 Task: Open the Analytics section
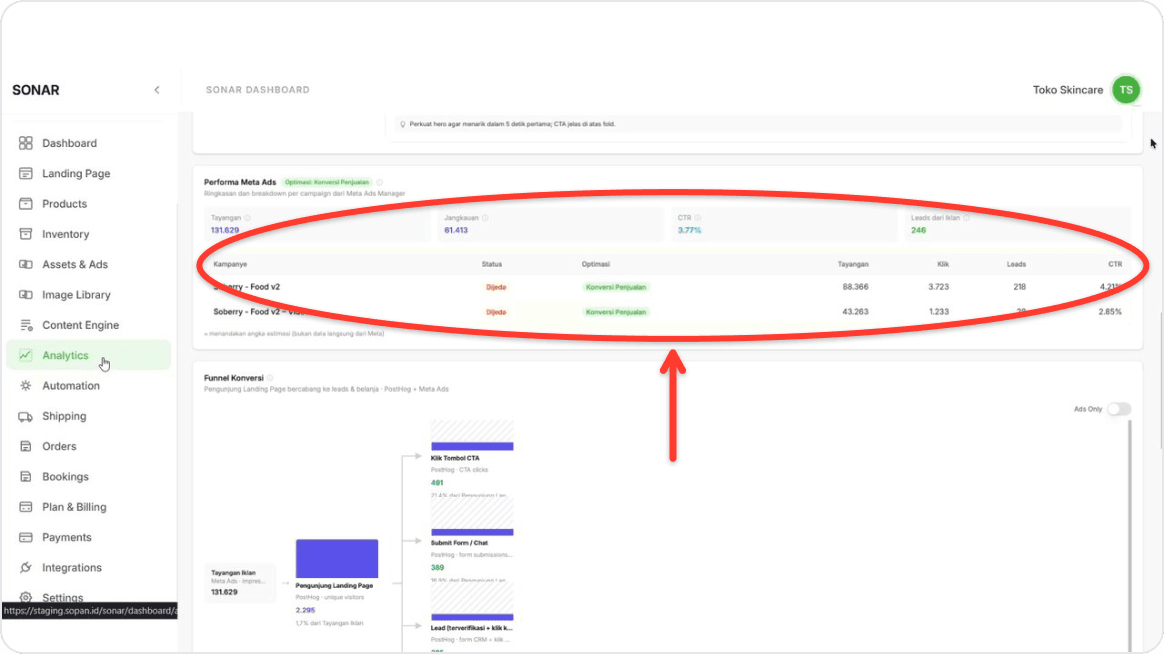tap(88, 355)
